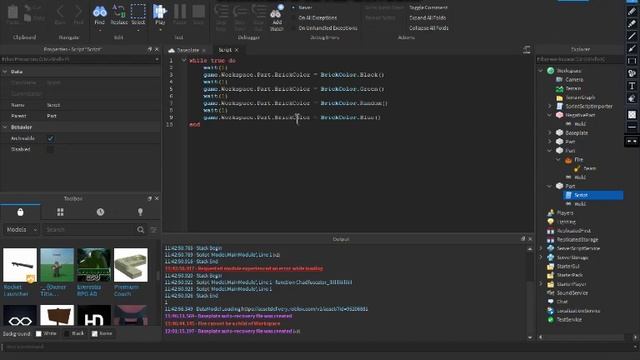The image size is (640, 360).
Task: Open Toolbox Inventory grid tab
Action: point(60,212)
